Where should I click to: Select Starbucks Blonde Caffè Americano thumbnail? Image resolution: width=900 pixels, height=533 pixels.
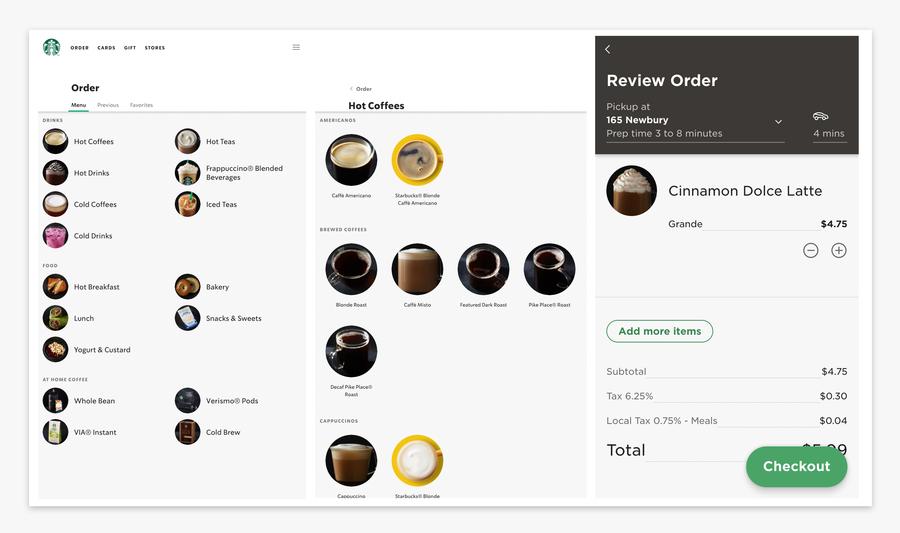(x=417, y=160)
